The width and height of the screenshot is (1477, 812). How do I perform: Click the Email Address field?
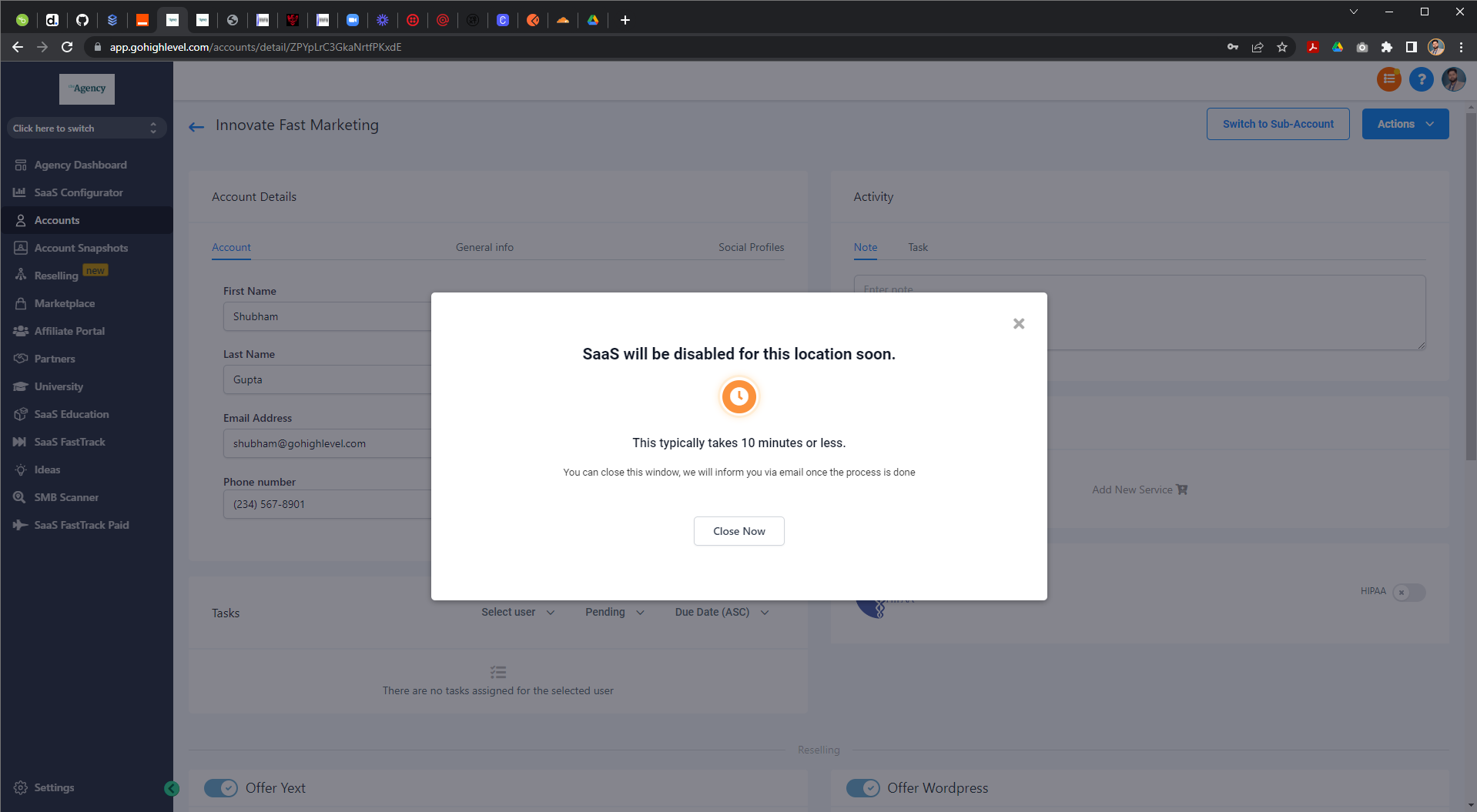tap(327, 443)
